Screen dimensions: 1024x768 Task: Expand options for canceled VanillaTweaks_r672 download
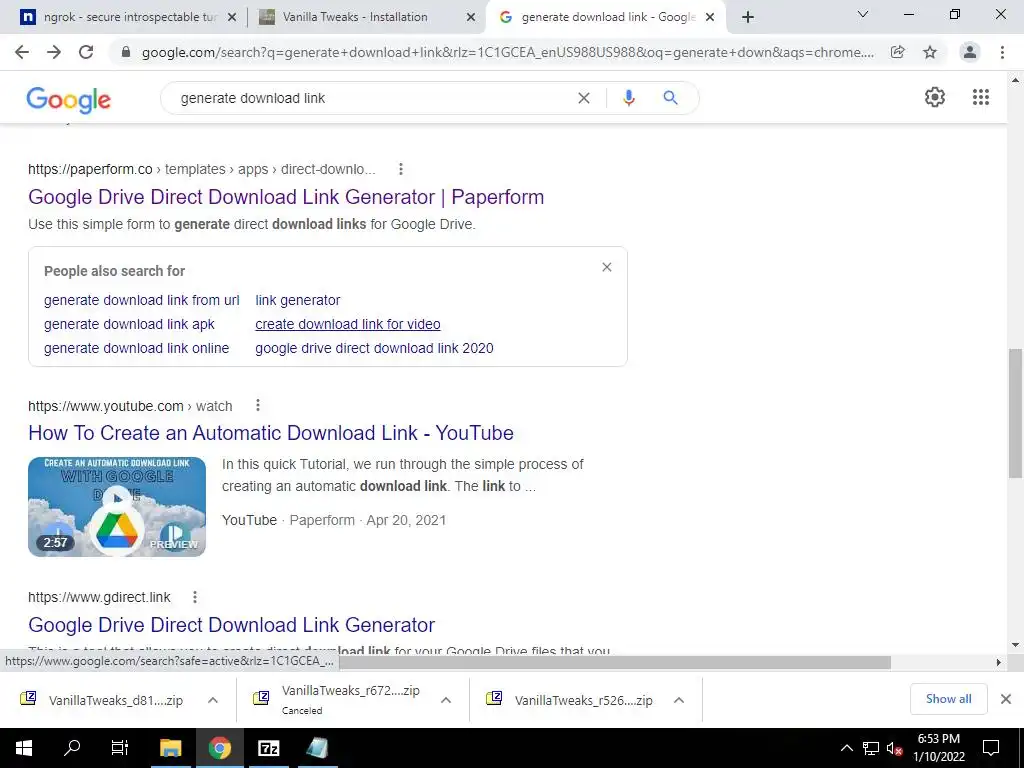[x=446, y=700]
